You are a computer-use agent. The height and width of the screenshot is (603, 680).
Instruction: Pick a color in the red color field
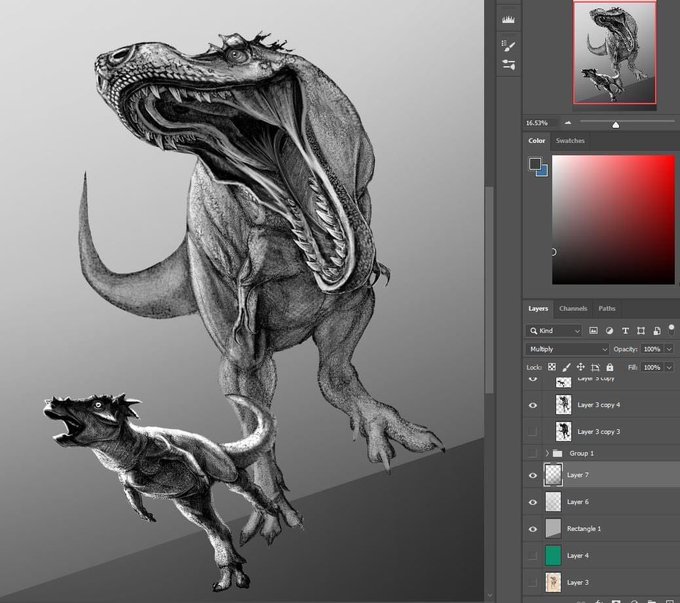click(x=613, y=220)
